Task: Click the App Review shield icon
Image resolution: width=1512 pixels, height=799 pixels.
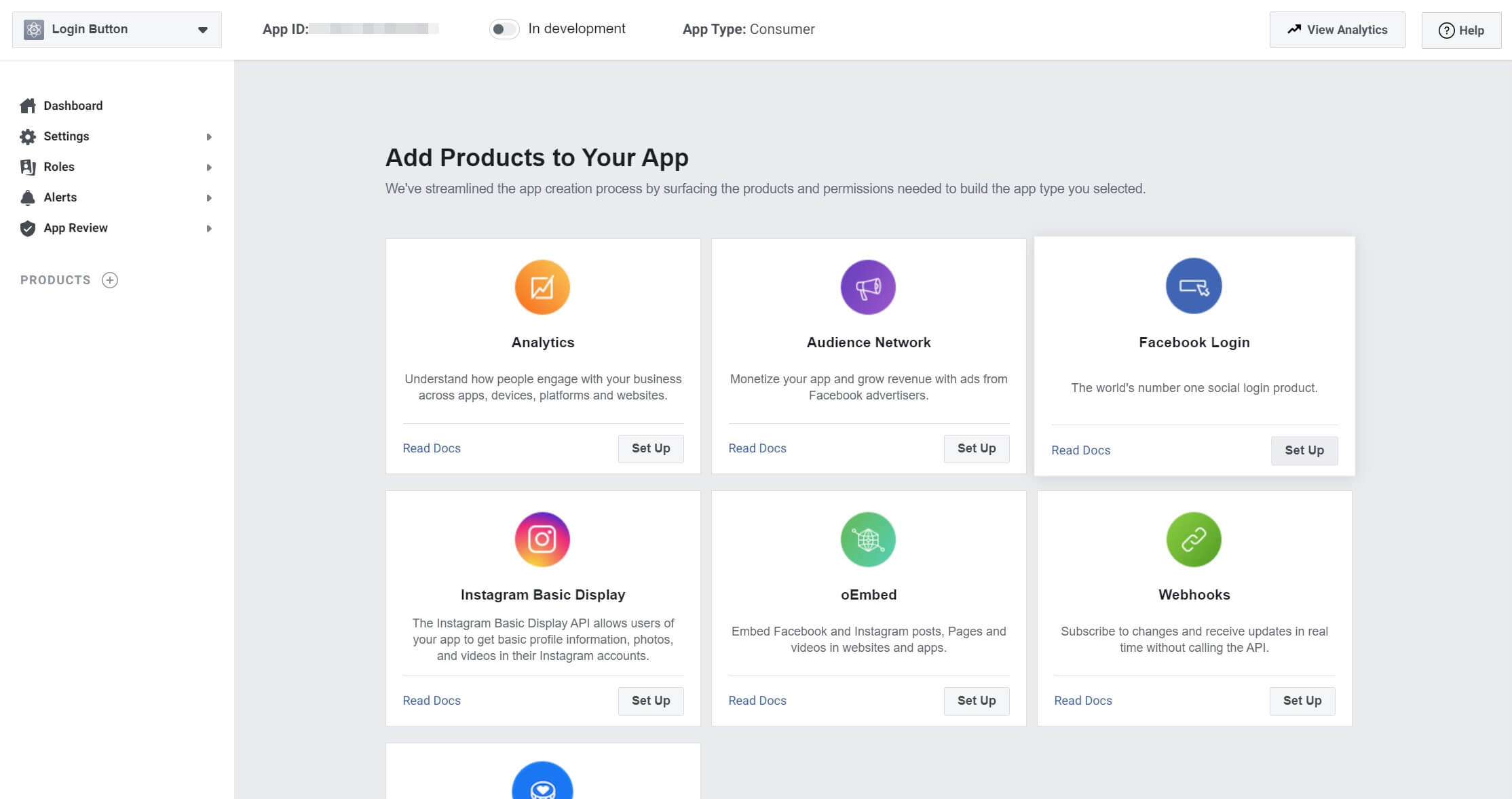Action: coord(27,228)
